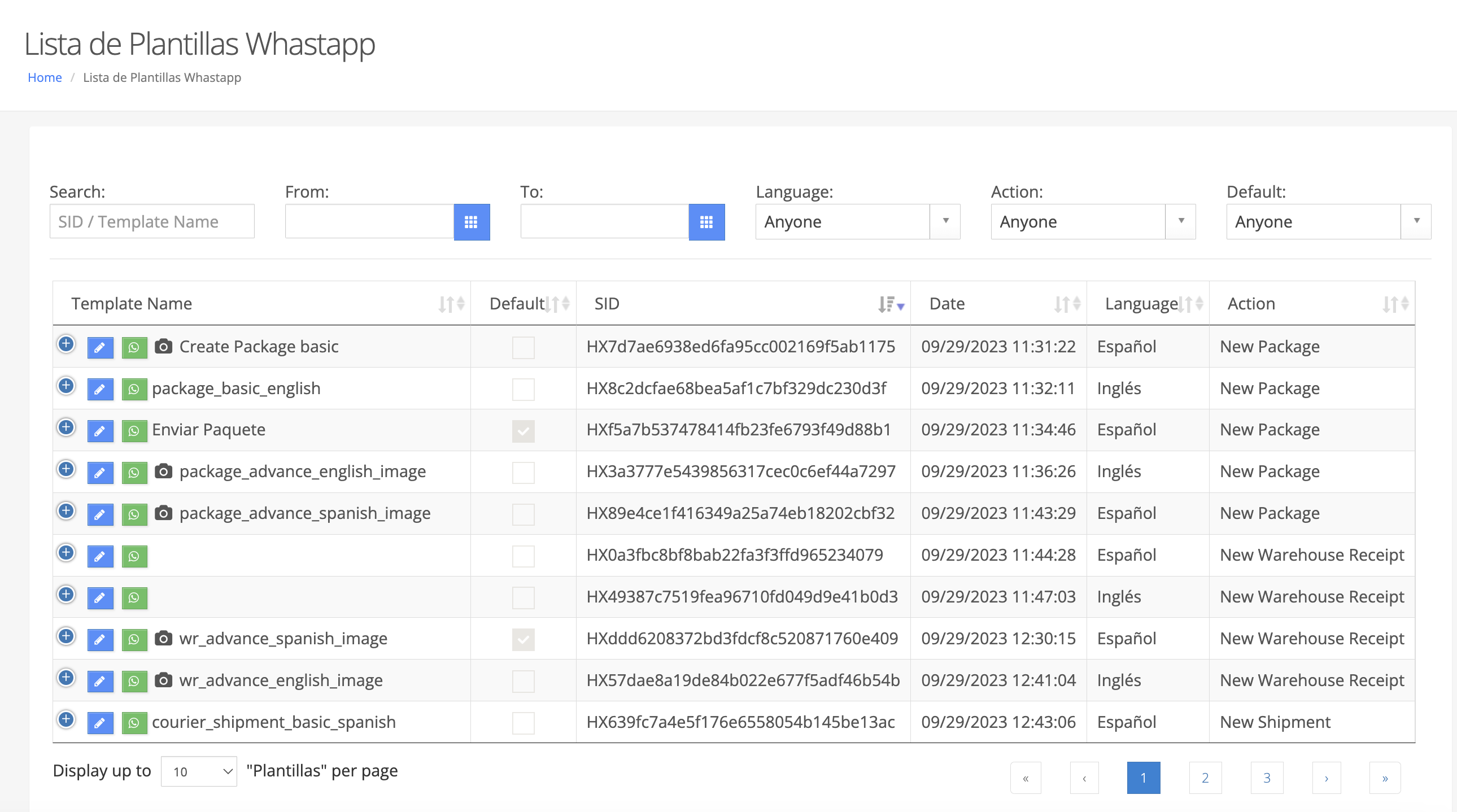This screenshot has width=1457, height=812.
Task: Click edit pencil in row with SID HX0a3fbc8bf8bab22fa3f3ffd965234079
Action: [100, 556]
